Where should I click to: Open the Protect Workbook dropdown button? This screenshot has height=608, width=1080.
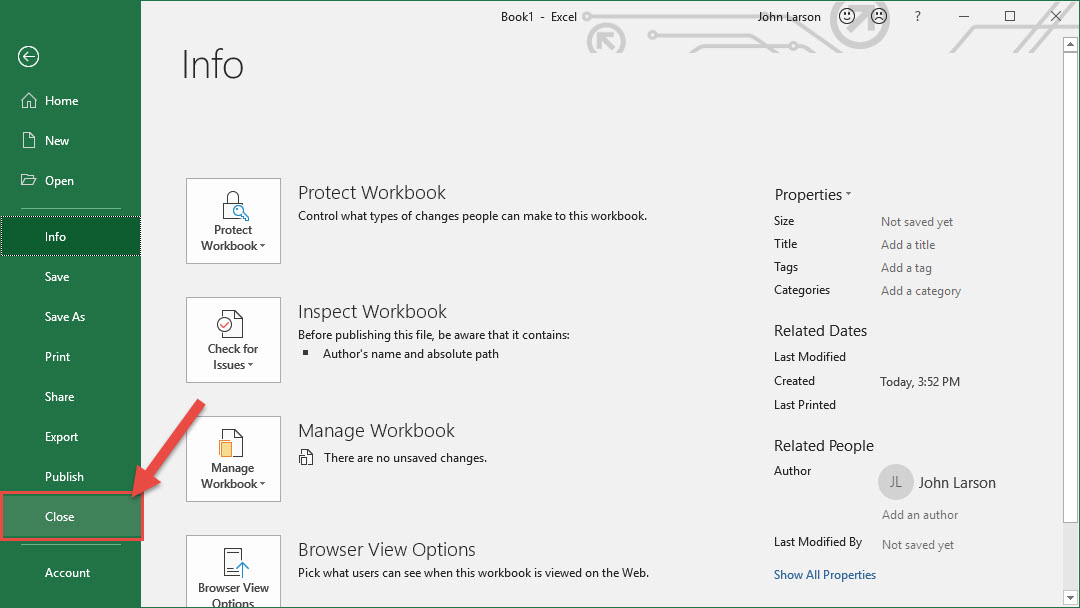[x=233, y=221]
